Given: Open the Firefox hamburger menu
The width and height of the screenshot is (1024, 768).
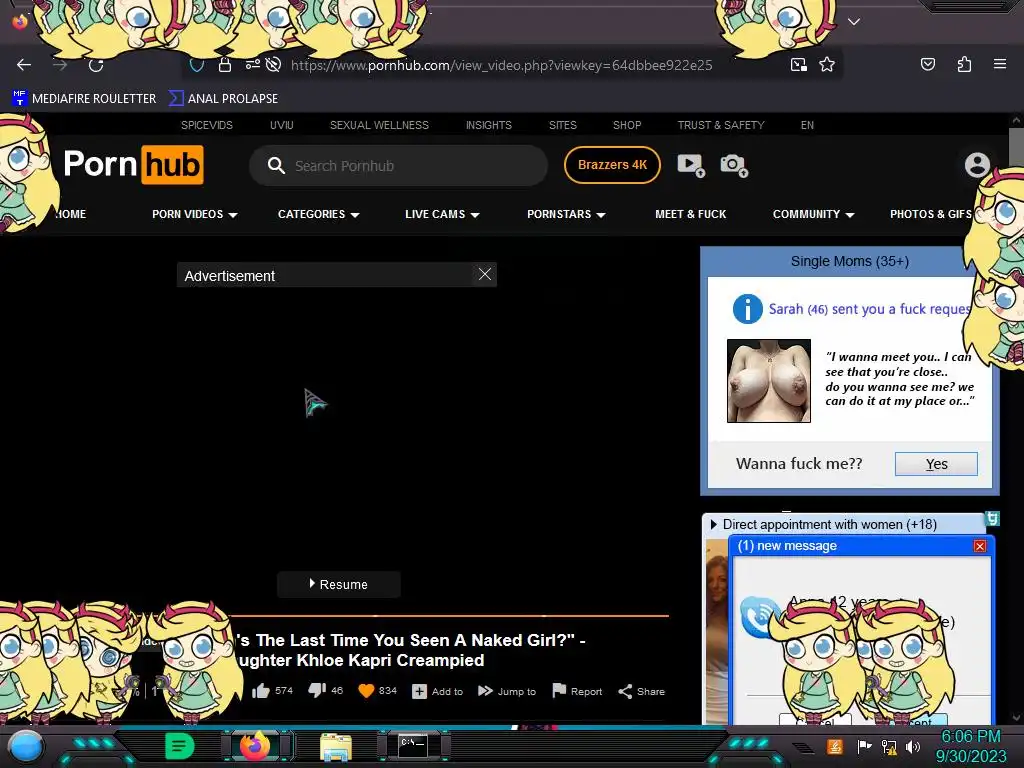Looking at the screenshot, I should tap(1000, 64).
